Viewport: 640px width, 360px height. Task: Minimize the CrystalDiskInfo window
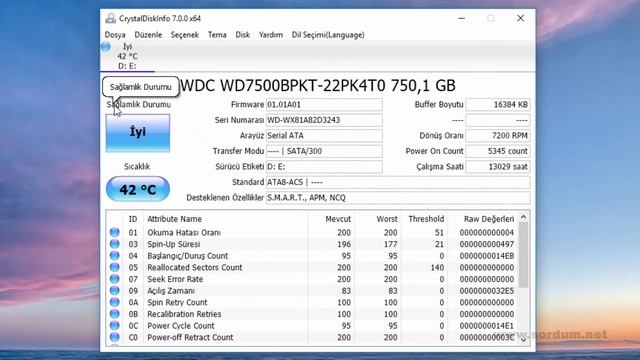click(x=462, y=18)
